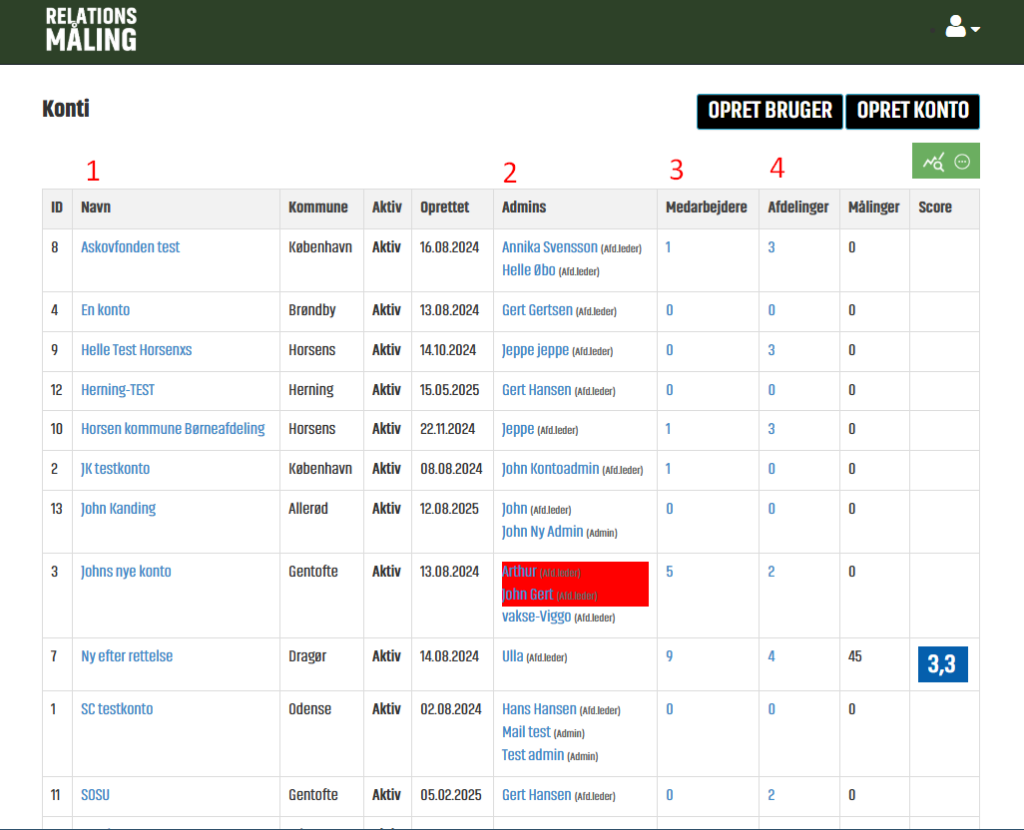Open Medarbejdere count 5 for Johns nye konto
Image resolution: width=1024 pixels, height=830 pixels.
pyautogui.click(x=669, y=572)
